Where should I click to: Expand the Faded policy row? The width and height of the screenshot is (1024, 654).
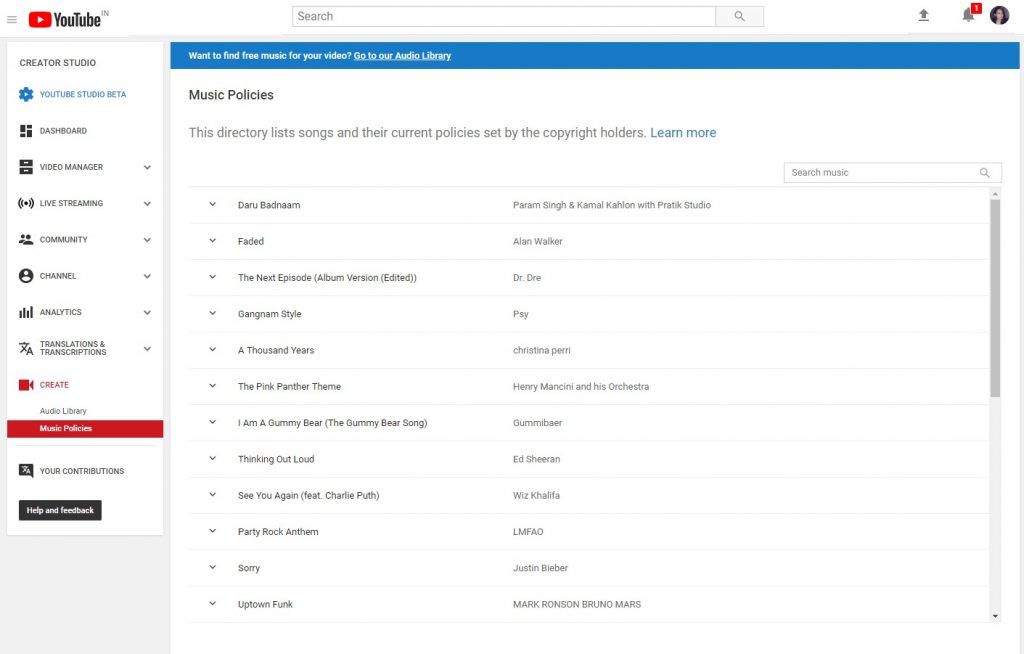pos(212,240)
